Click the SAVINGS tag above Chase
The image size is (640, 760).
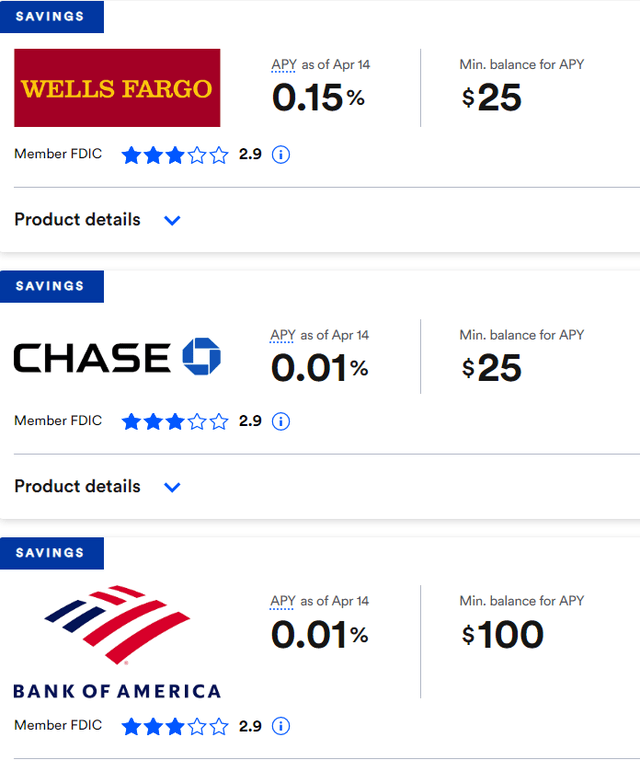(51, 285)
